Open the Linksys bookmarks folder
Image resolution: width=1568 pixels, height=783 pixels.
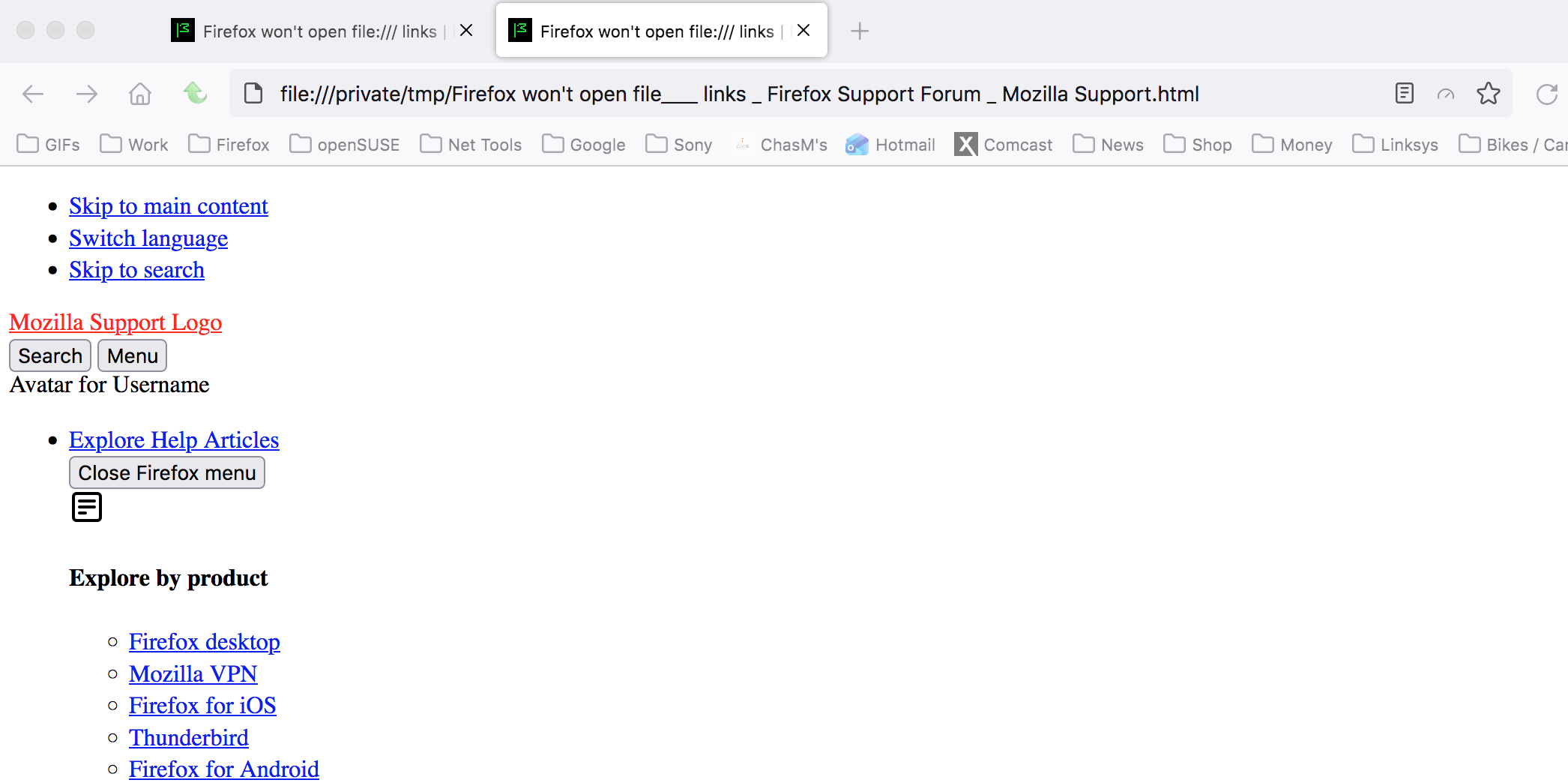tap(1396, 145)
